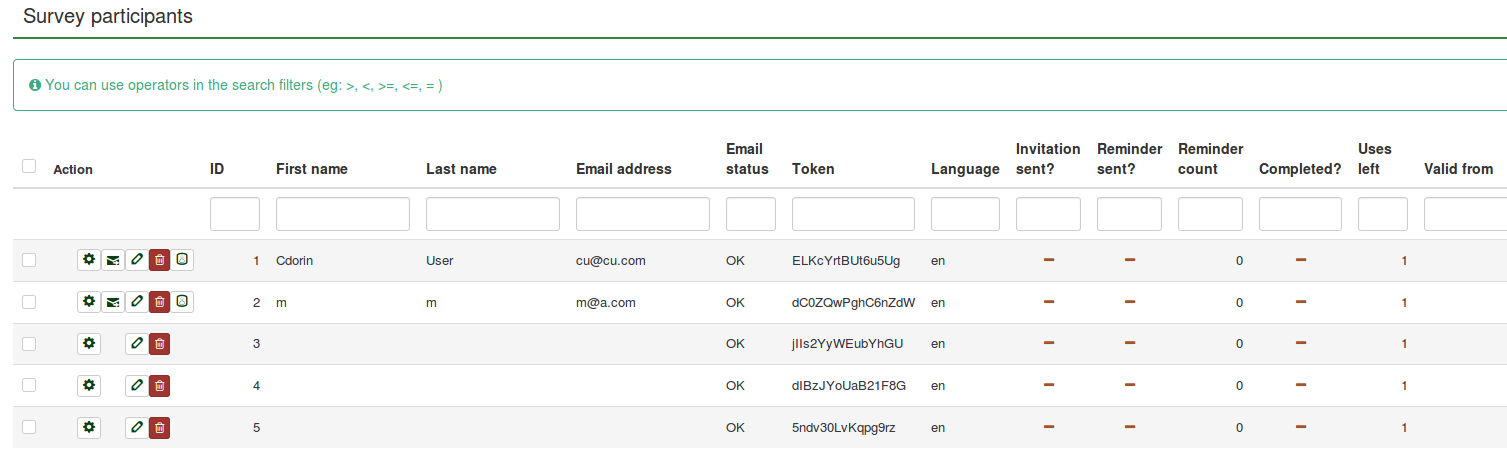The width and height of the screenshot is (1507, 461).
Task: Click the gear icon for participant Cdorin
Action: 89,260
